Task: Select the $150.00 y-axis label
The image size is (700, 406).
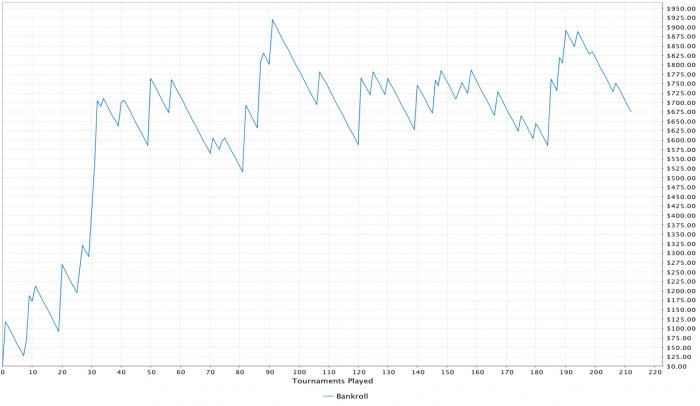Action: point(681,310)
